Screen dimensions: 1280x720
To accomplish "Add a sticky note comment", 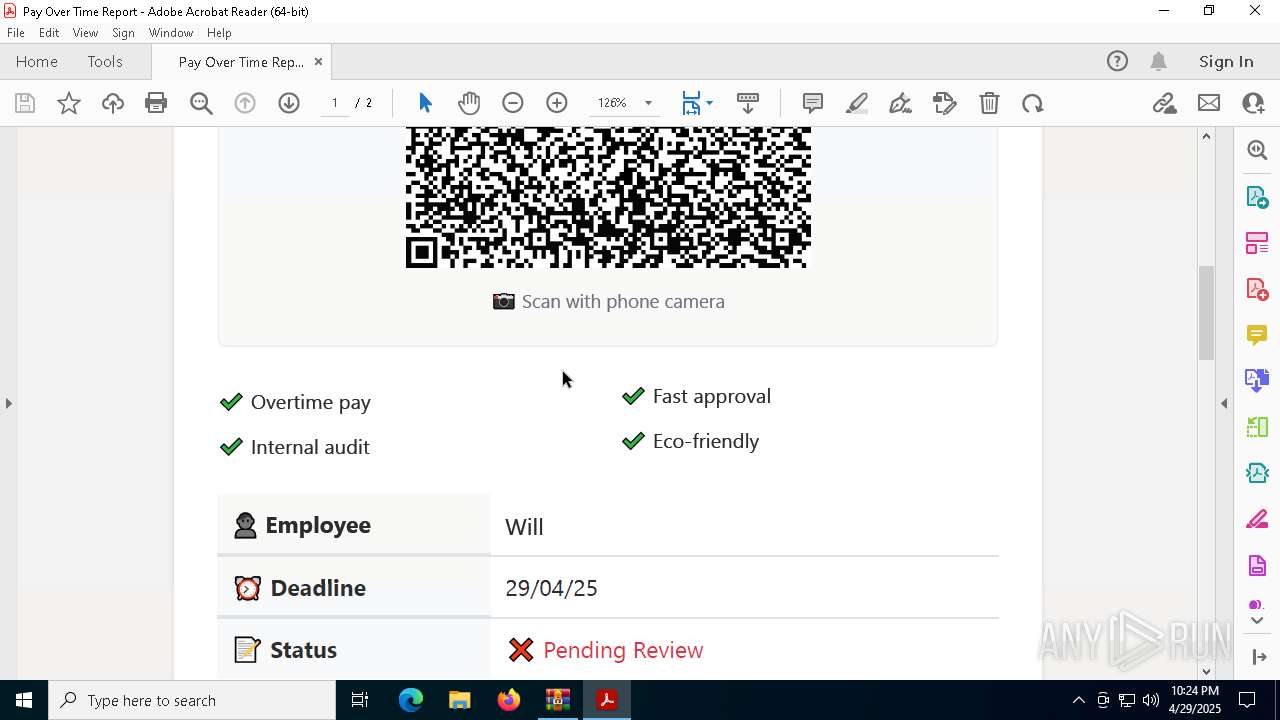I will (x=813, y=103).
